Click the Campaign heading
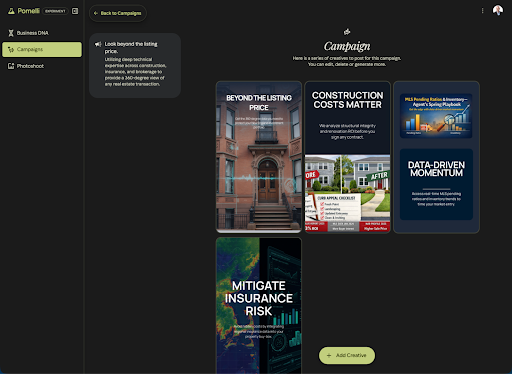 click(x=347, y=46)
